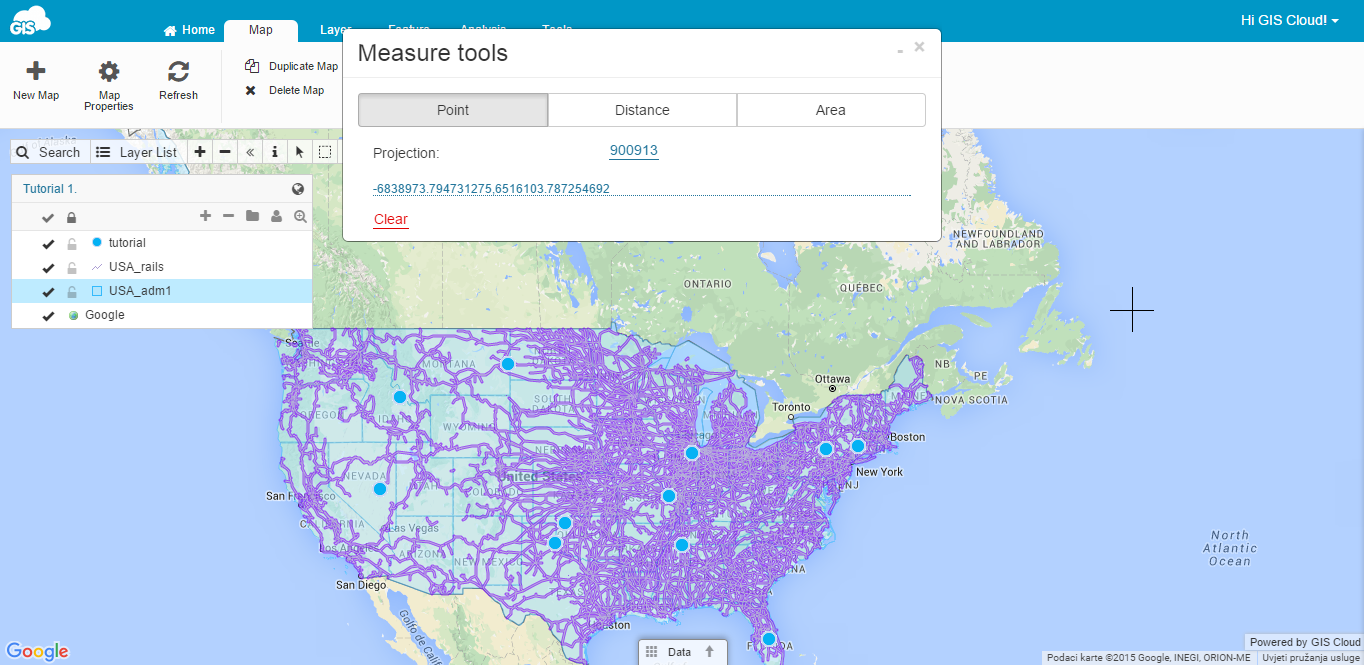Screen dimensions: 1364x665
Task: Toggle USA_rails layer visibility checkmark
Action: tap(48, 268)
